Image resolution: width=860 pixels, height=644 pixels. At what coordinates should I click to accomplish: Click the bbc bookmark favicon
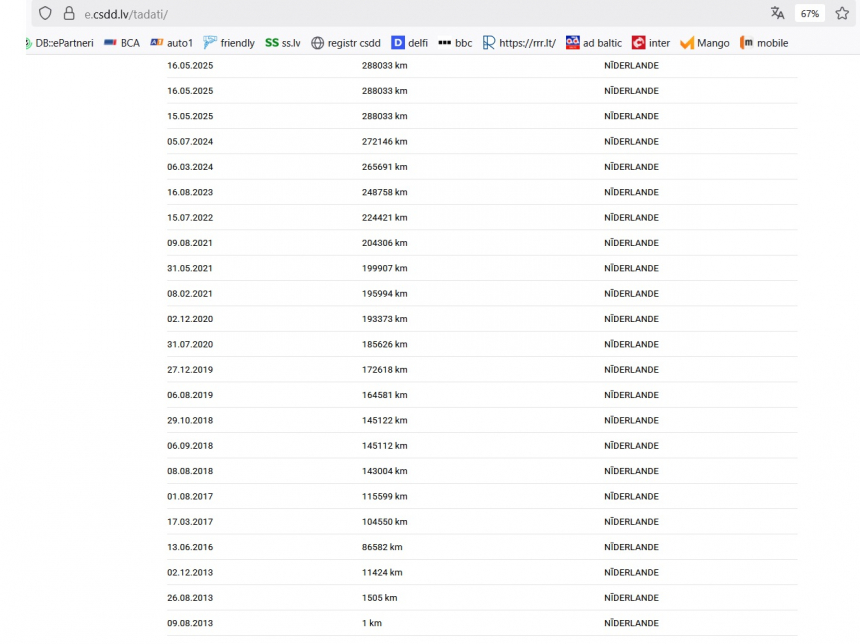click(445, 43)
